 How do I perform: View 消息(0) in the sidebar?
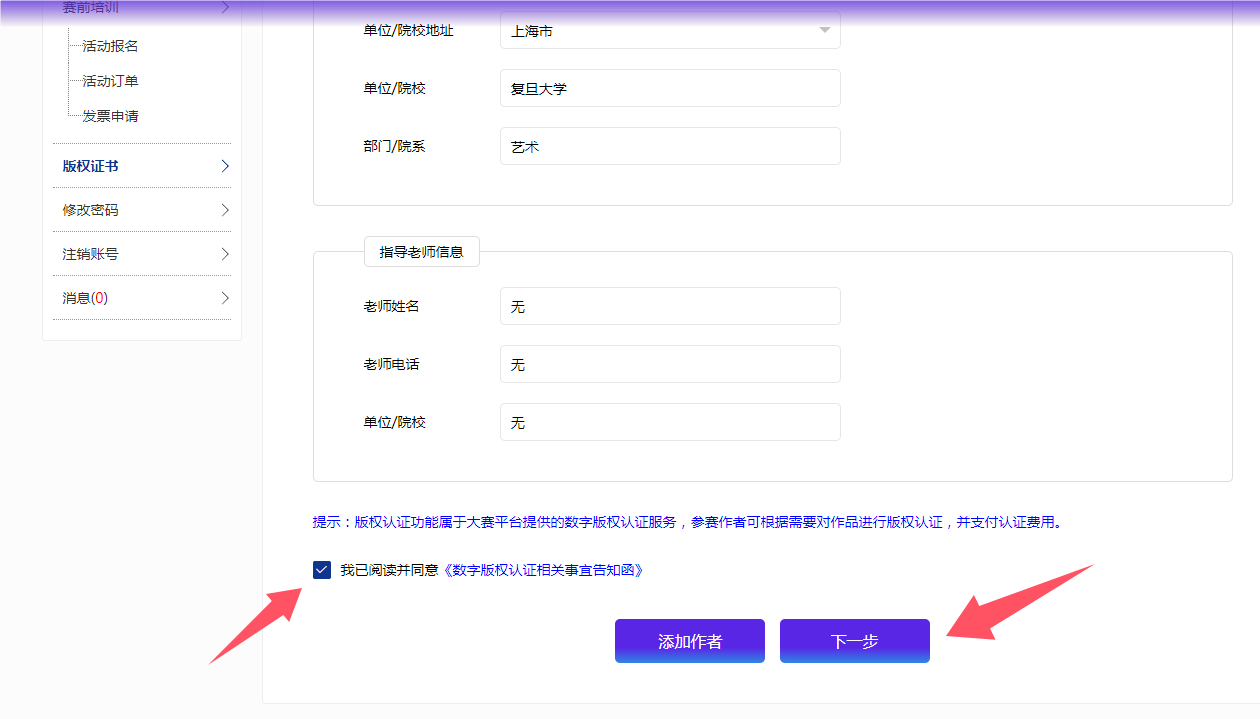85,298
